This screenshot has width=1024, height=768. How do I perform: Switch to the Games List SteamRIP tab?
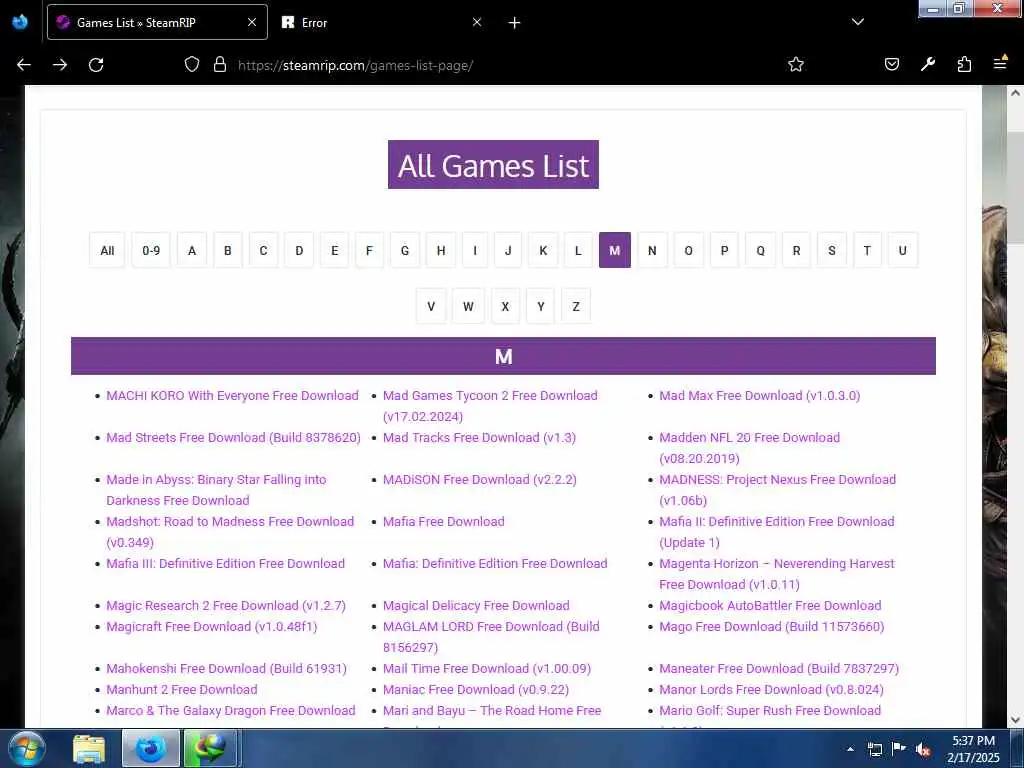click(157, 22)
